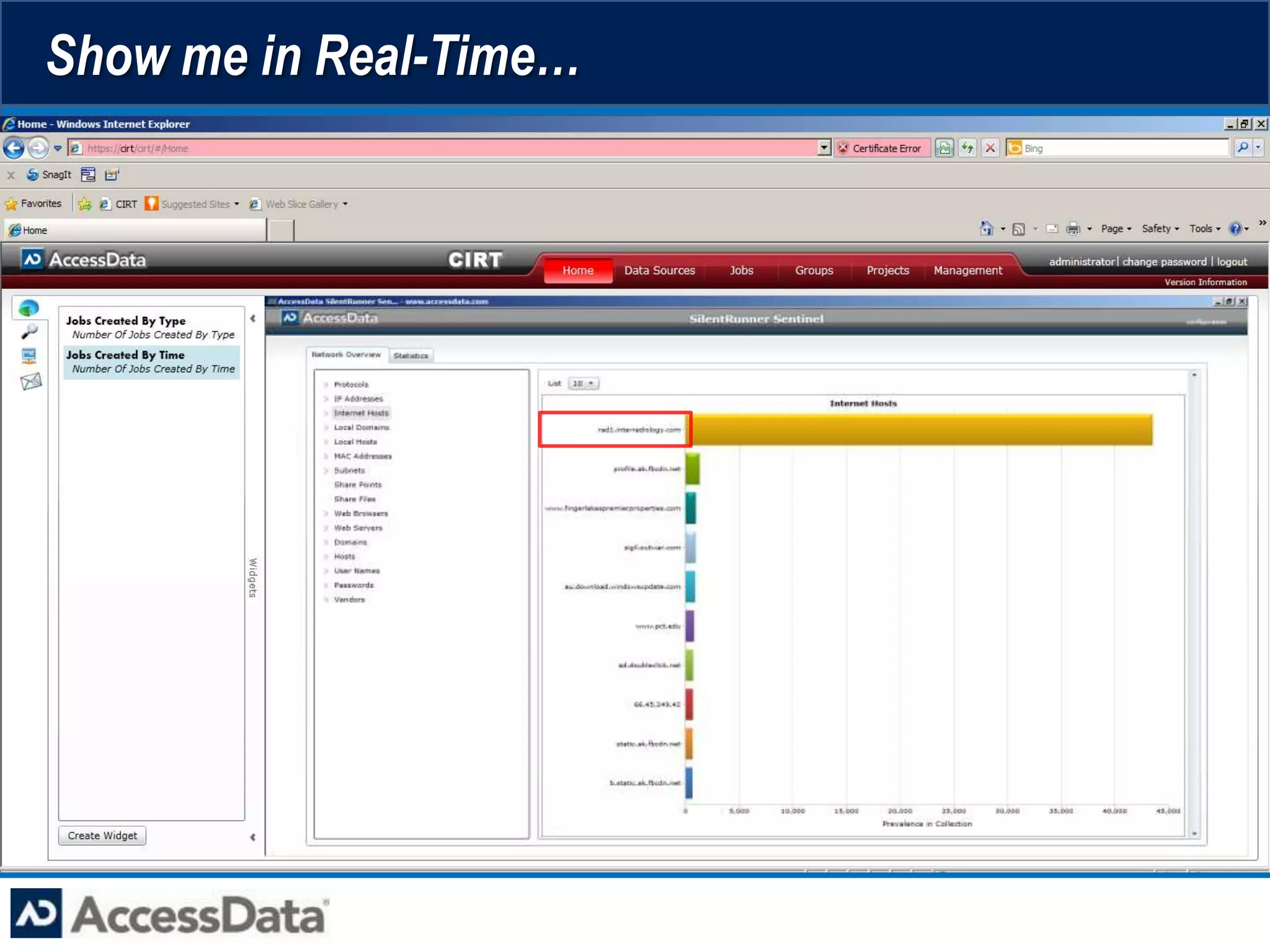Click the magnifying glass sidebar icon
Screen dimensions: 1270x952
(29, 332)
